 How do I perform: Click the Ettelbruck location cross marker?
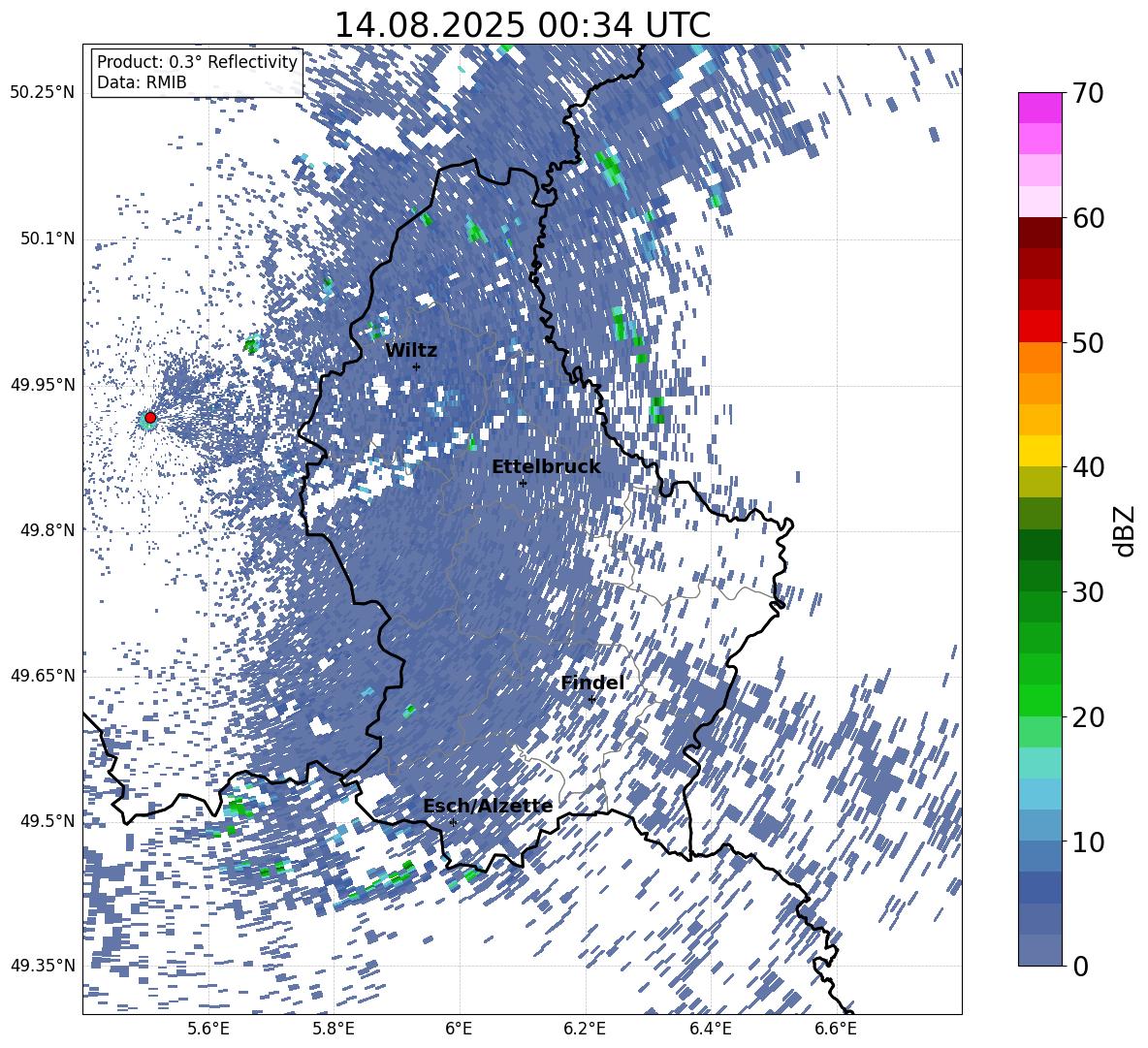(x=522, y=483)
